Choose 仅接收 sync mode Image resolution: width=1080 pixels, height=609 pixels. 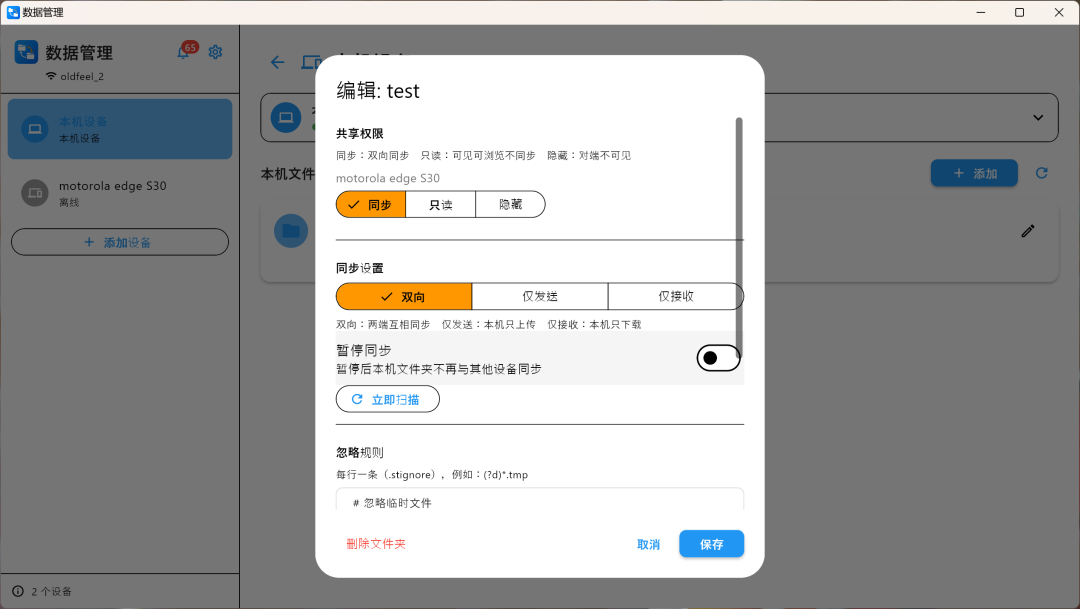pyautogui.click(x=676, y=296)
